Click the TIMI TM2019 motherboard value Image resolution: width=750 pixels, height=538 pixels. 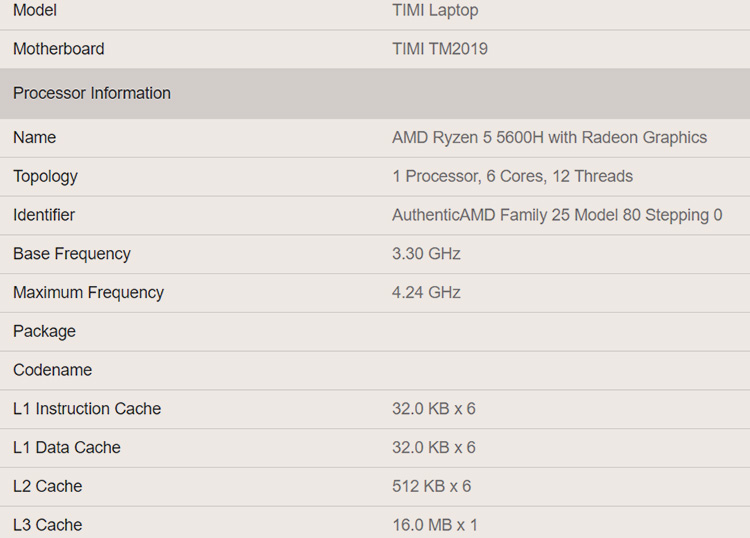pos(440,49)
